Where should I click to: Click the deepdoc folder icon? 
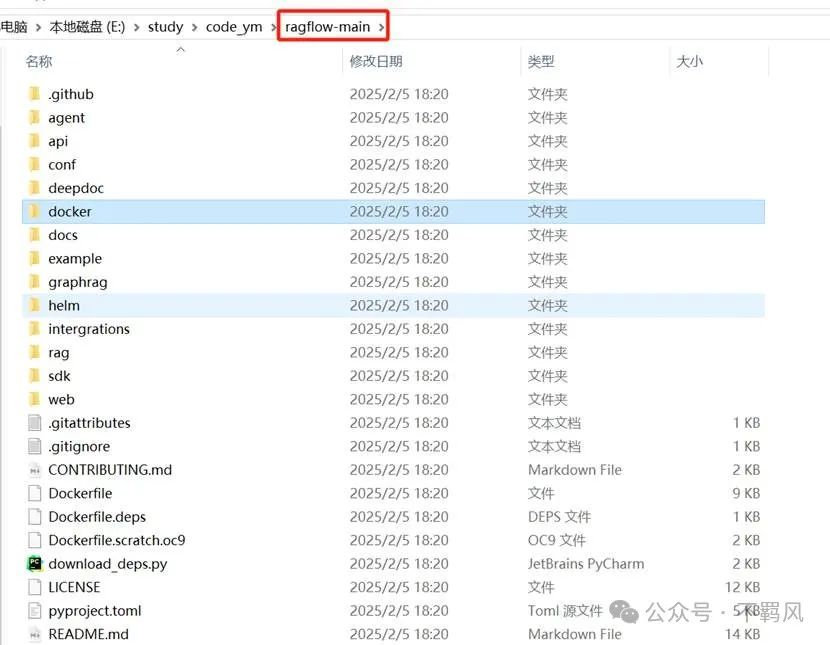(34, 188)
